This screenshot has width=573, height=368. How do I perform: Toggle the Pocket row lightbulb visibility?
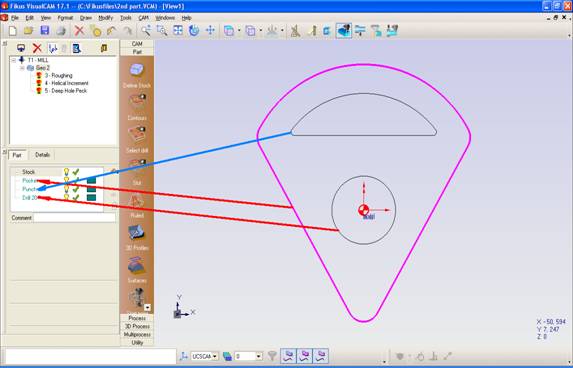click(66, 180)
